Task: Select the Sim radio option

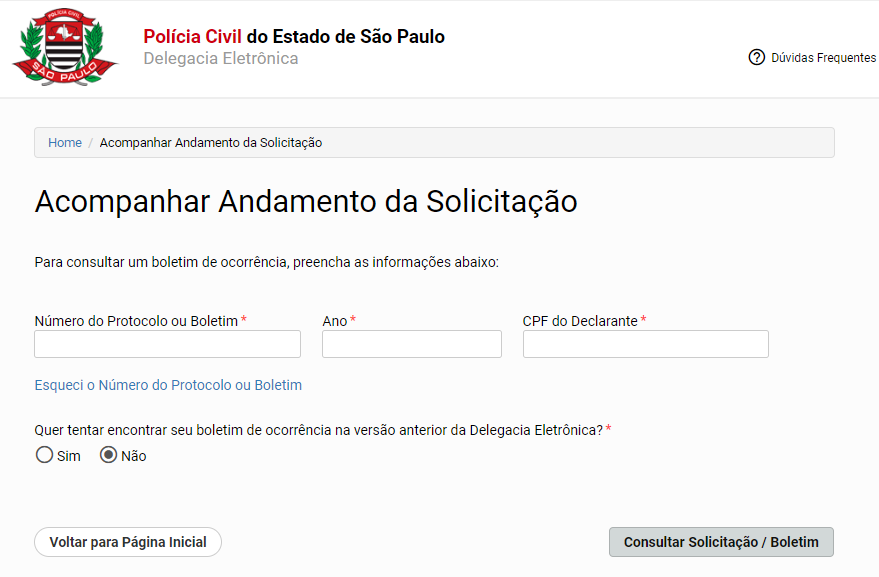Action: click(x=44, y=454)
